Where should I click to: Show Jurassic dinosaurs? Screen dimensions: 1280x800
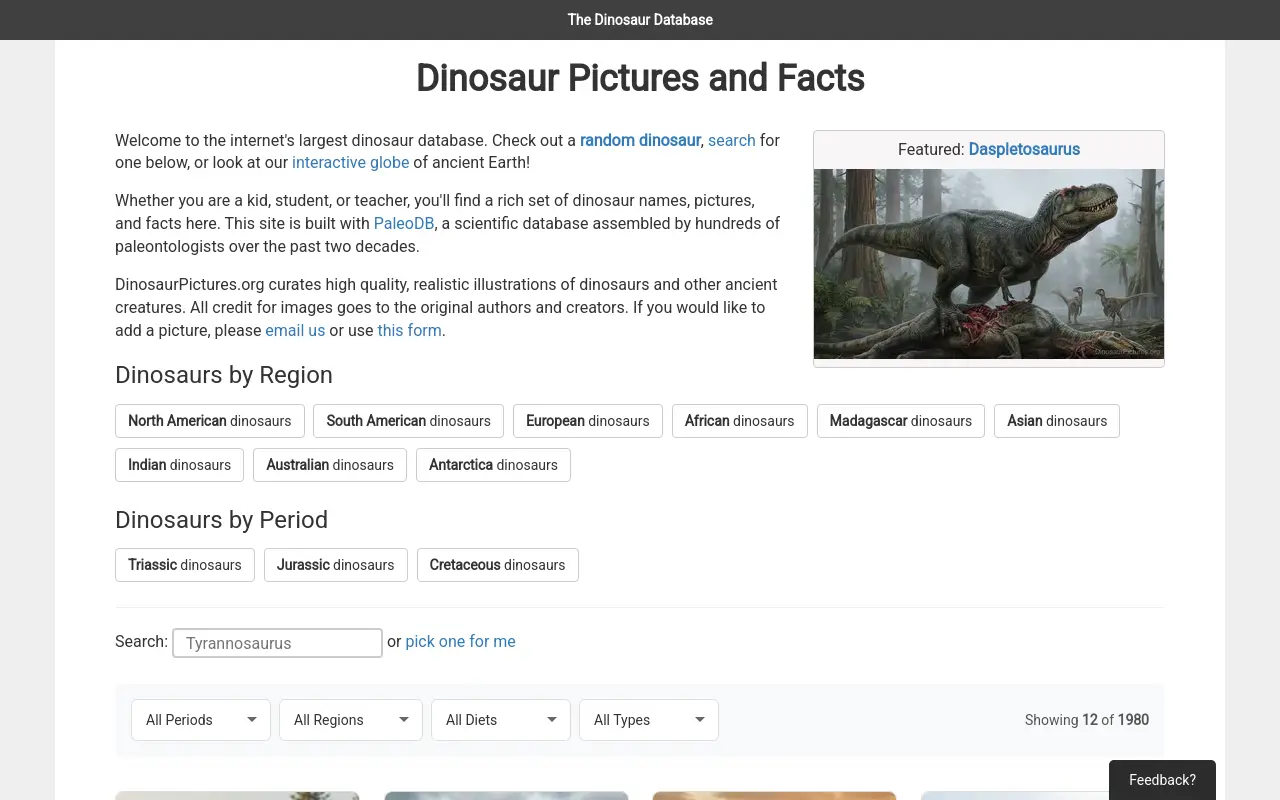click(x=336, y=565)
